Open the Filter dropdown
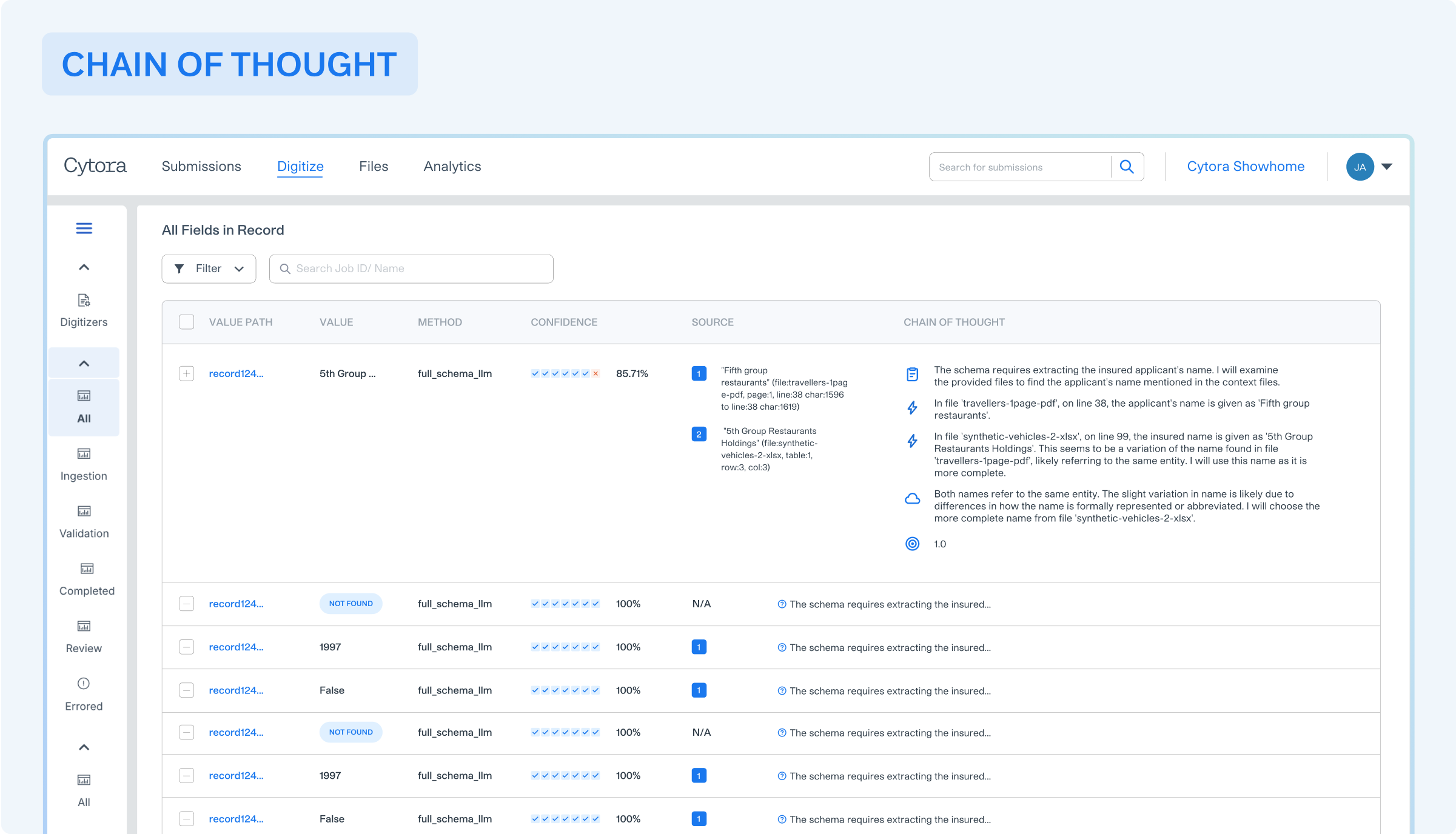Screen dimensions: 1456x834 [x=209, y=269]
